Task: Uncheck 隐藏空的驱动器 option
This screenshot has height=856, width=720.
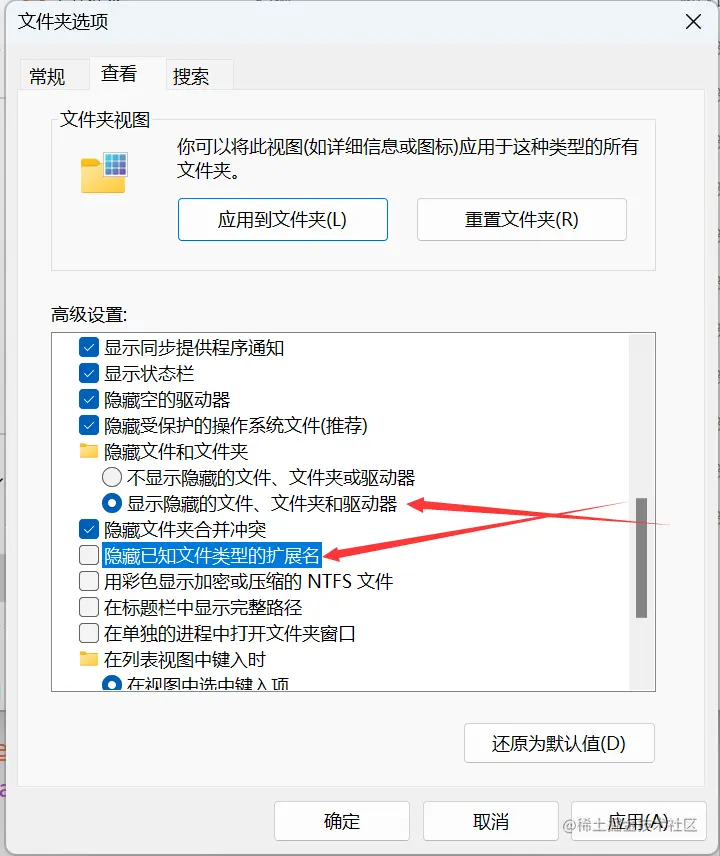Action: [x=88, y=399]
